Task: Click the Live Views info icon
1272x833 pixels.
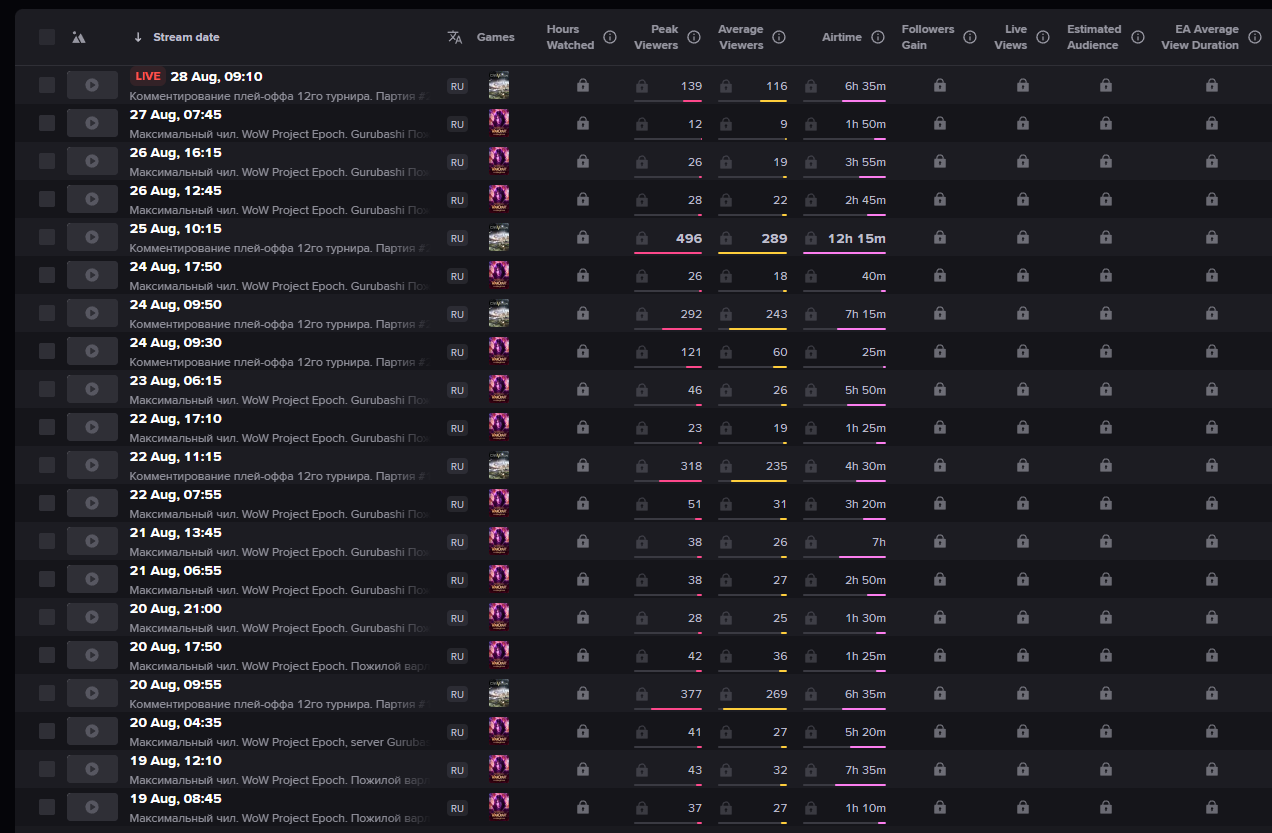Action: [1043, 37]
